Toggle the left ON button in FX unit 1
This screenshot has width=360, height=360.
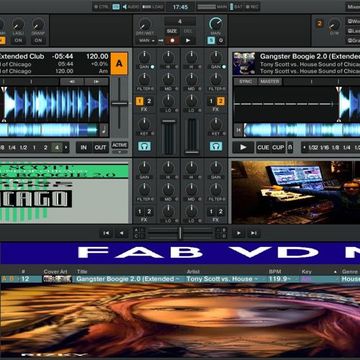click(18, 41)
